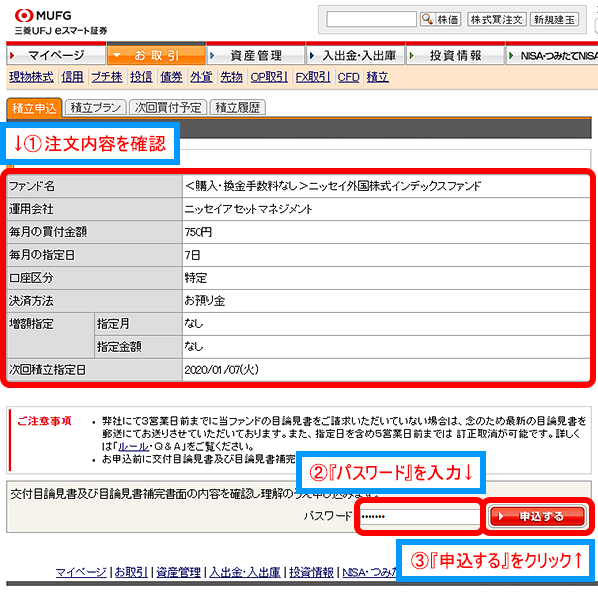The width and height of the screenshot is (598, 592).
Task: Click the 7日 designated day value
Action: pos(193,255)
